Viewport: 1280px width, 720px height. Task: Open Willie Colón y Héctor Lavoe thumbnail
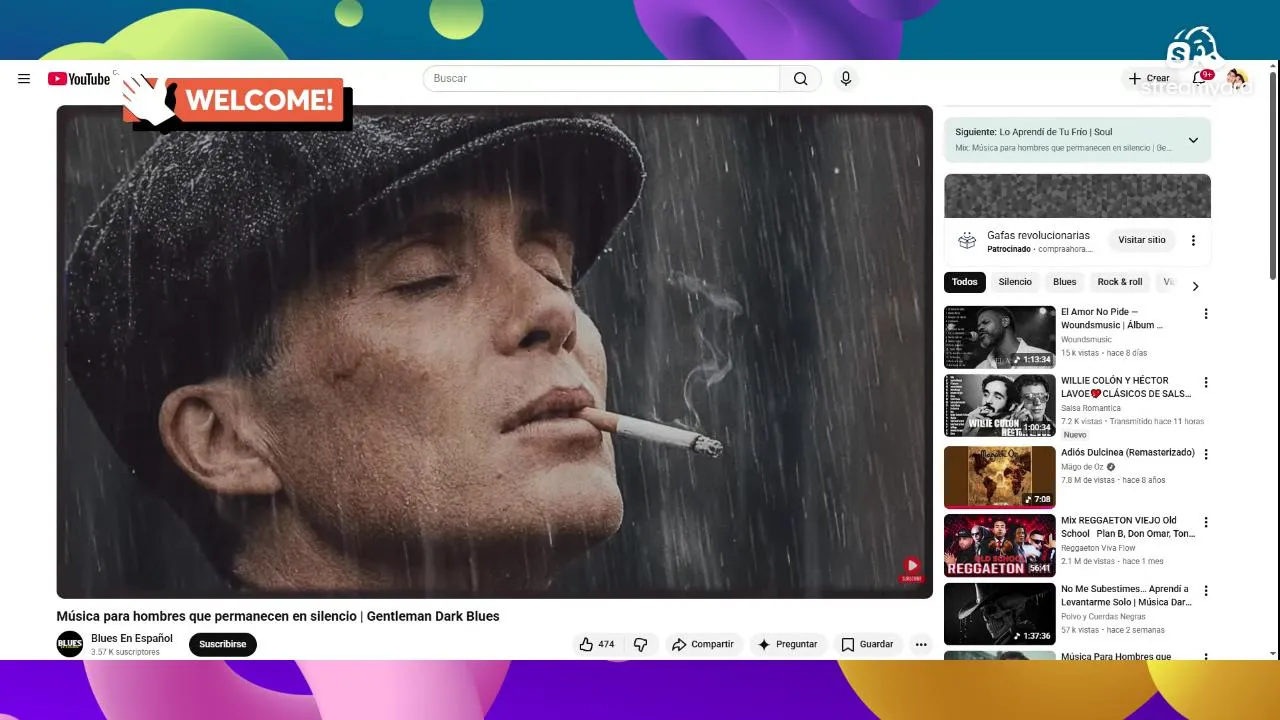pos(1000,406)
